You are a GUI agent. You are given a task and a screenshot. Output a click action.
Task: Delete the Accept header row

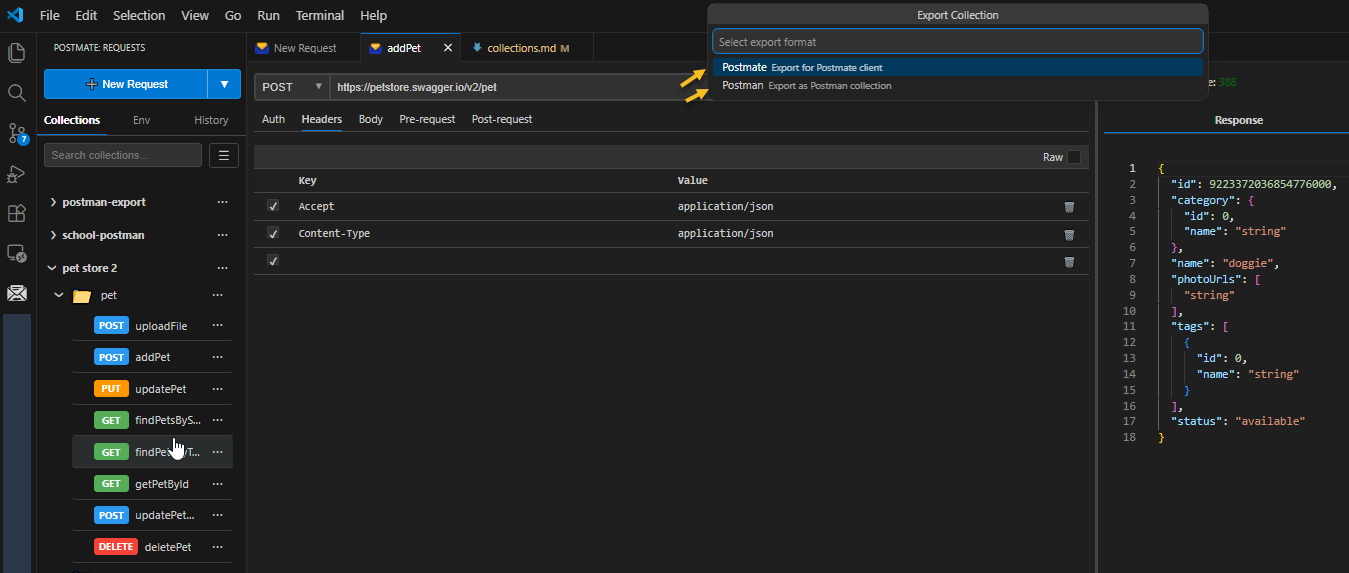tap(1069, 207)
